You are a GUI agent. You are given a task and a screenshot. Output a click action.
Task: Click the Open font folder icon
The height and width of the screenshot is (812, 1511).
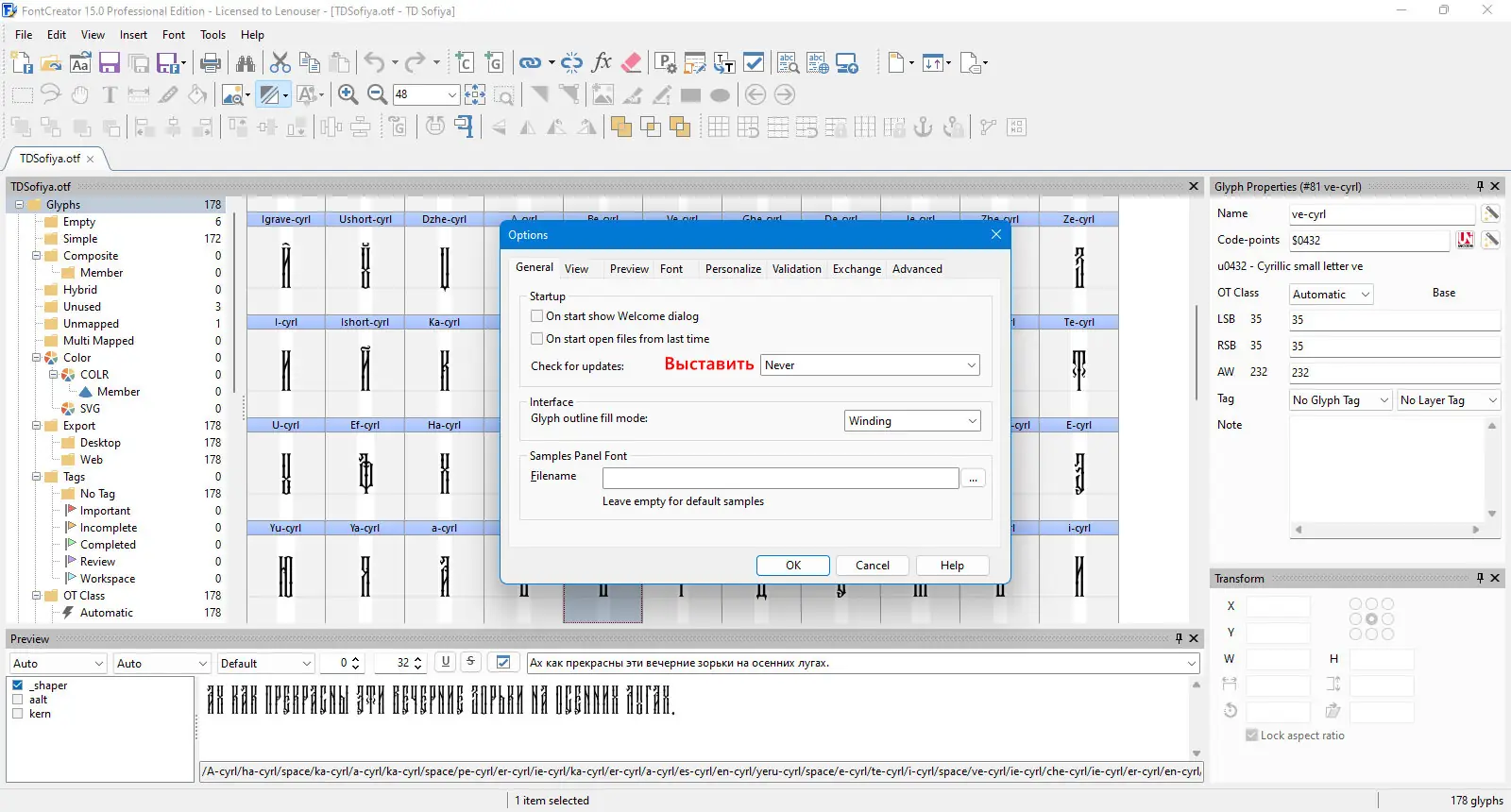pos(51,63)
